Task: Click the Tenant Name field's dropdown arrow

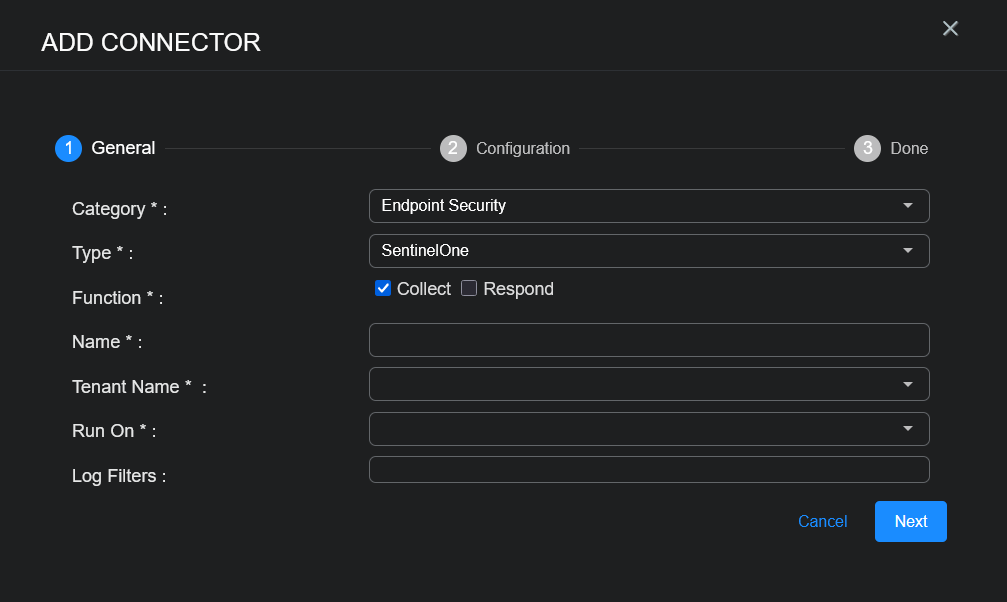Action: [908, 384]
